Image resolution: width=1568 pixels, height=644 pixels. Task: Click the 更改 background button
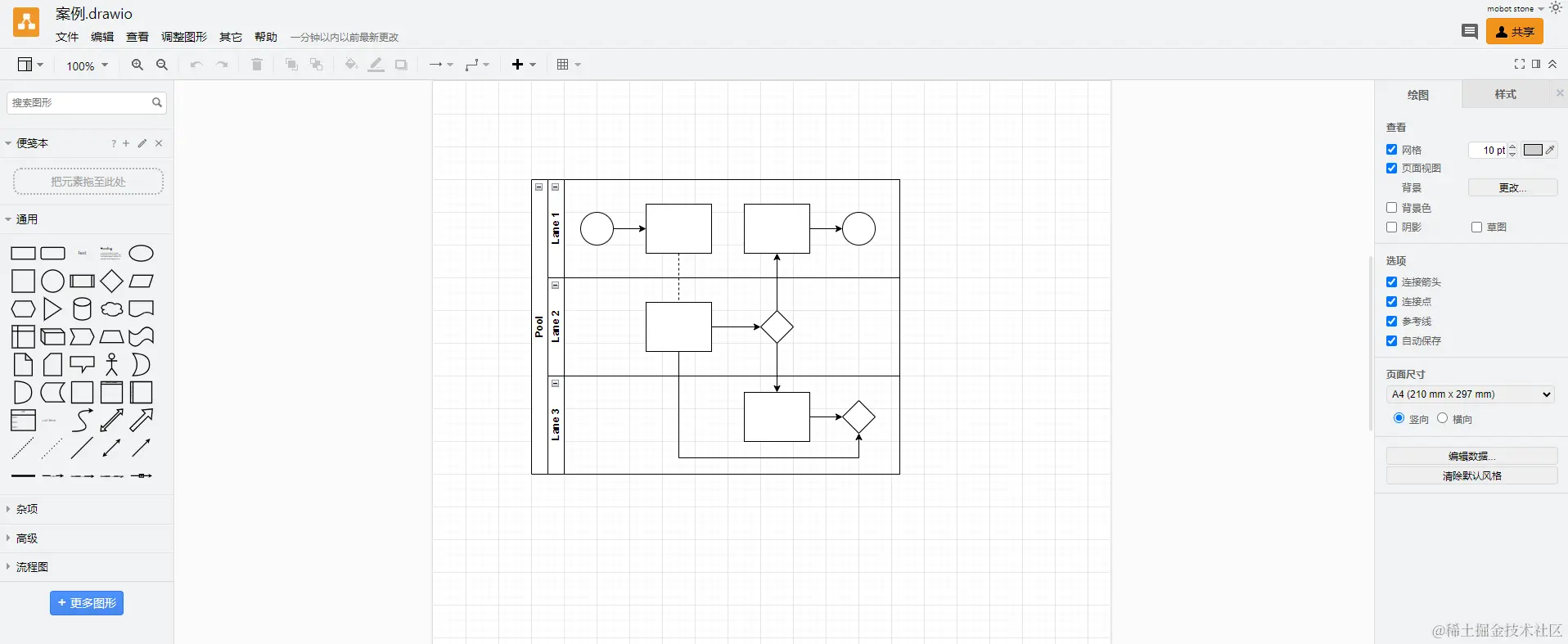1512,187
